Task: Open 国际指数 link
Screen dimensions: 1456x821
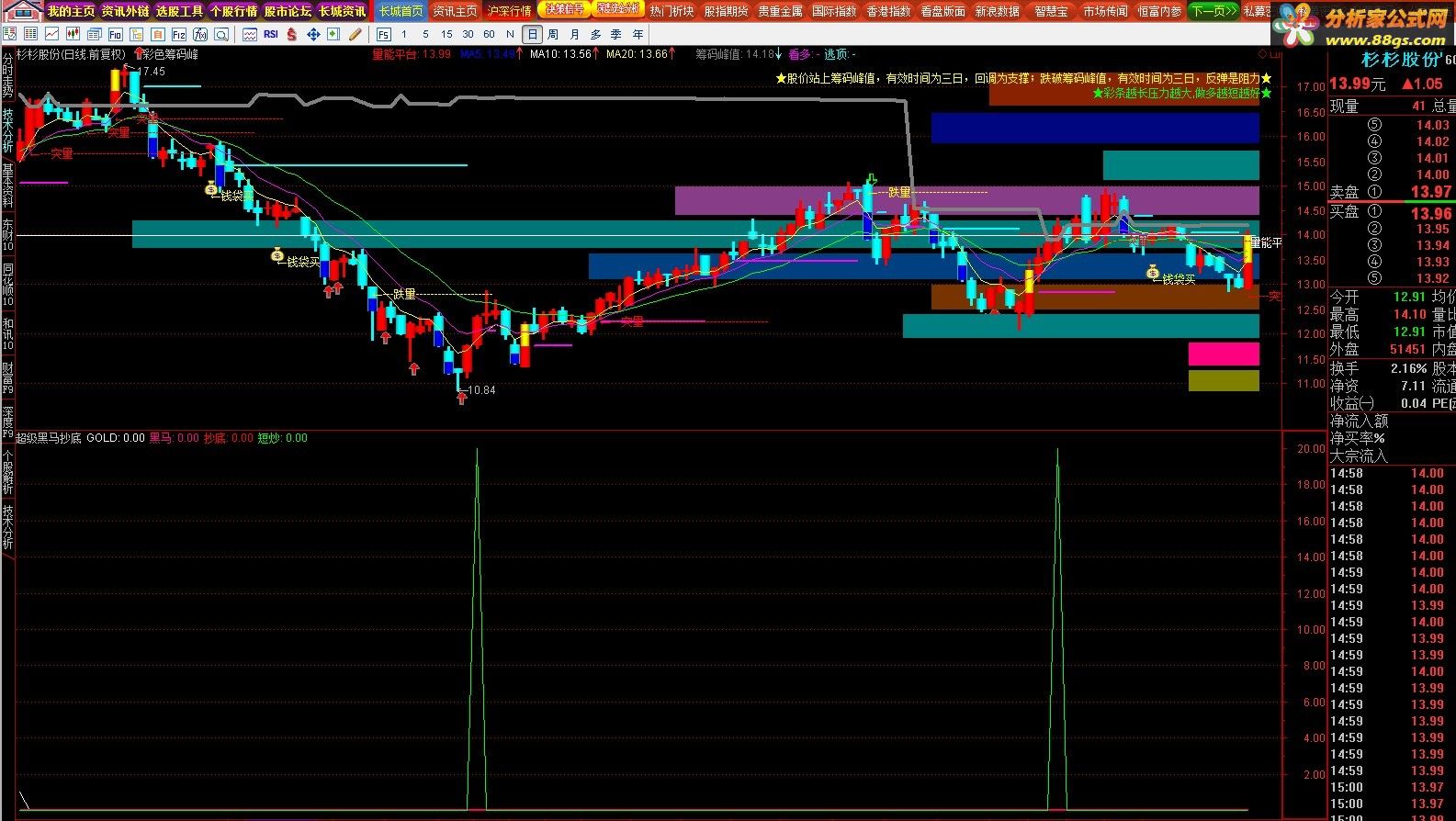Action: pyautogui.click(x=835, y=11)
